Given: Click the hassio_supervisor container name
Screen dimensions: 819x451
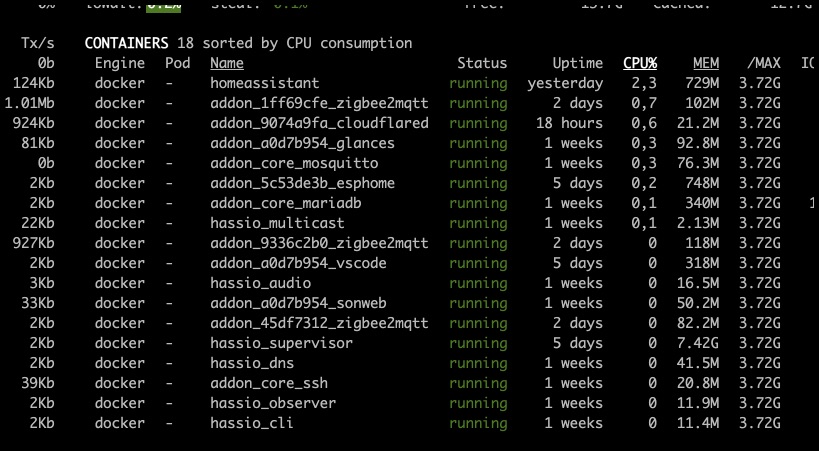Looking at the screenshot, I should (x=281, y=343).
